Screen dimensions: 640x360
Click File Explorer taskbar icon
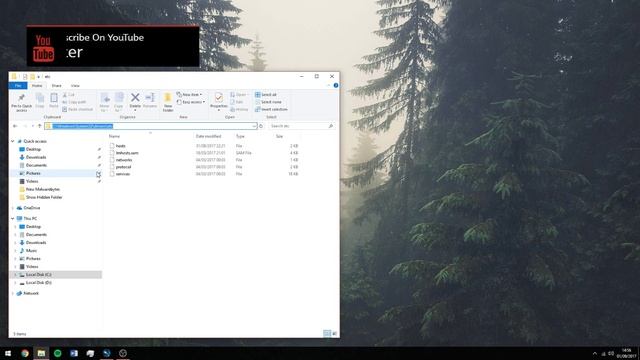[41, 353]
